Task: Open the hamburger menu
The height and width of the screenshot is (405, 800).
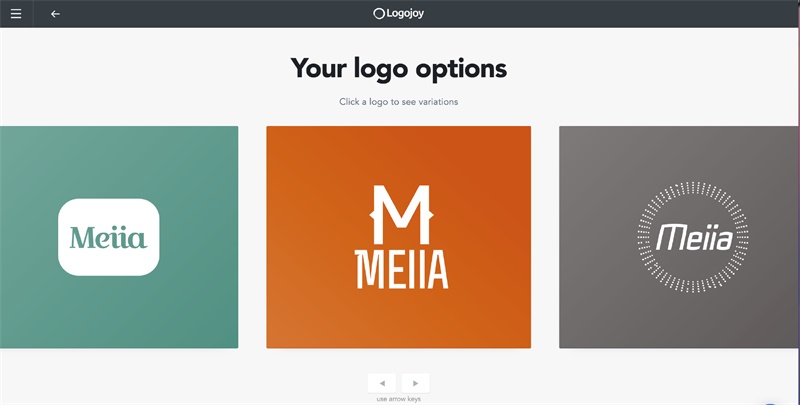Action: [16, 14]
